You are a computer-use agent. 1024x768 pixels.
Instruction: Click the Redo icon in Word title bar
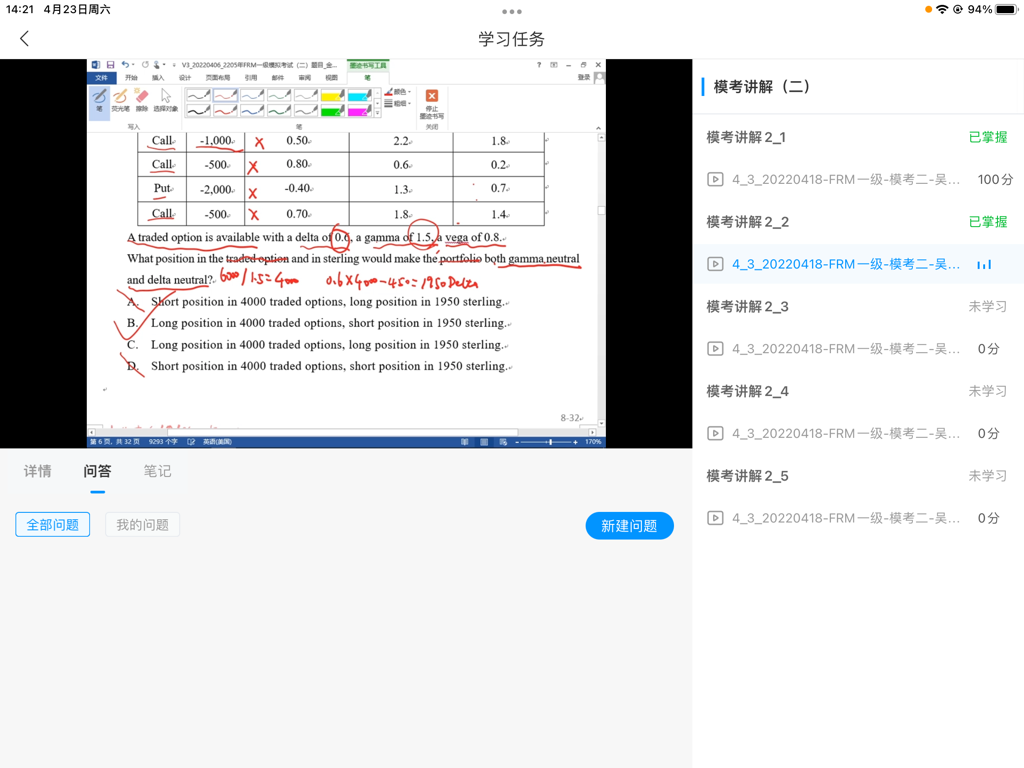(x=145, y=65)
